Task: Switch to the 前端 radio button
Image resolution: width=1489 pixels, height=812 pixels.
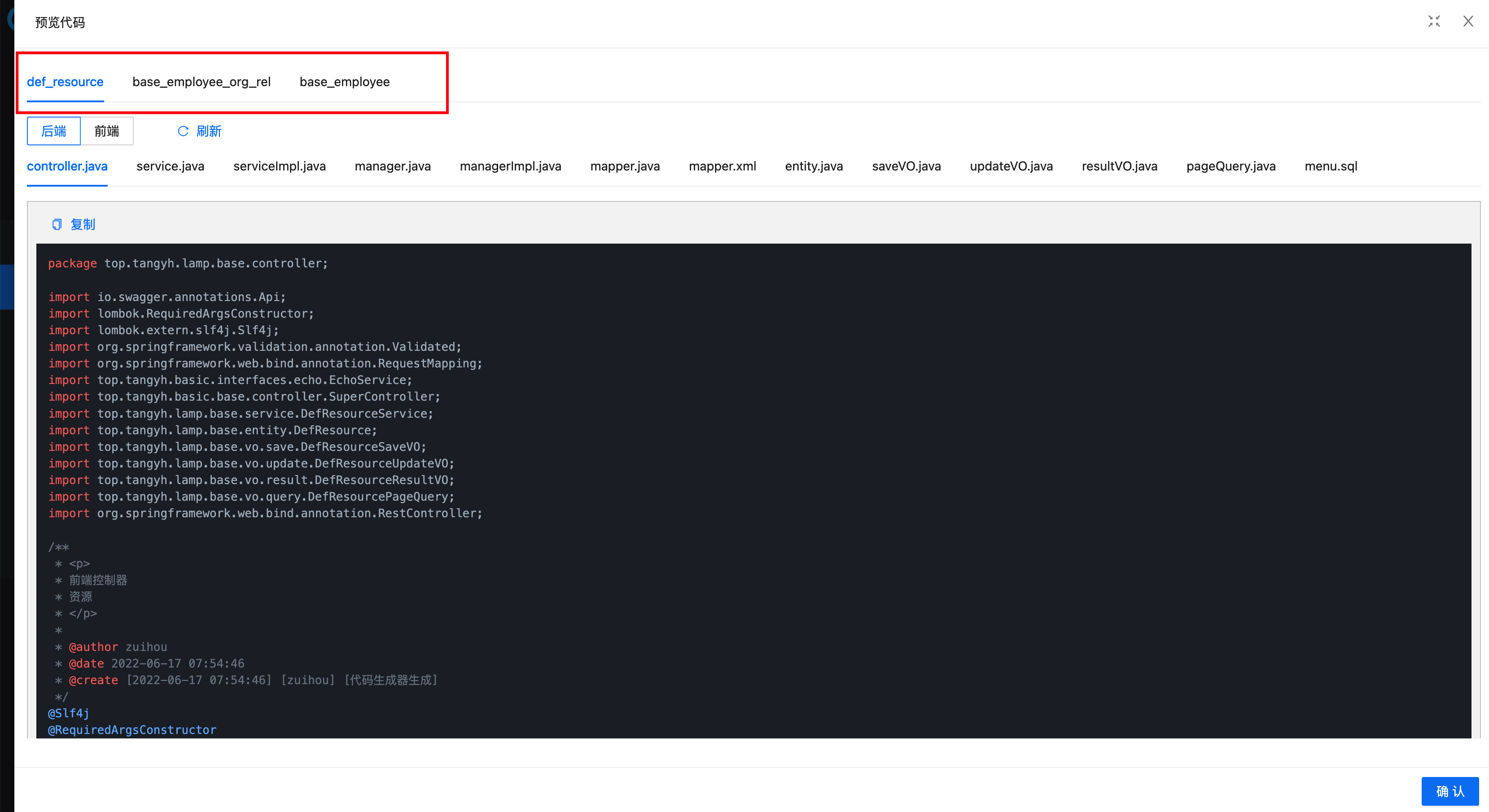Action: coord(107,131)
